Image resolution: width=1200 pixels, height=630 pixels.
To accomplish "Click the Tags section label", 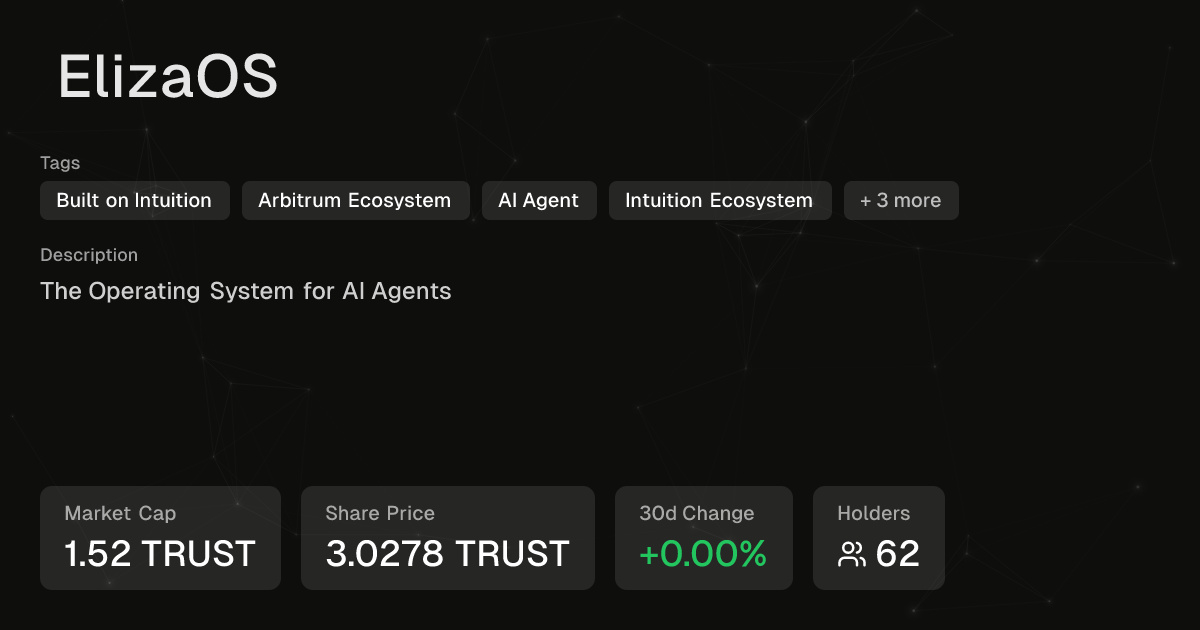I will point(60,163).
